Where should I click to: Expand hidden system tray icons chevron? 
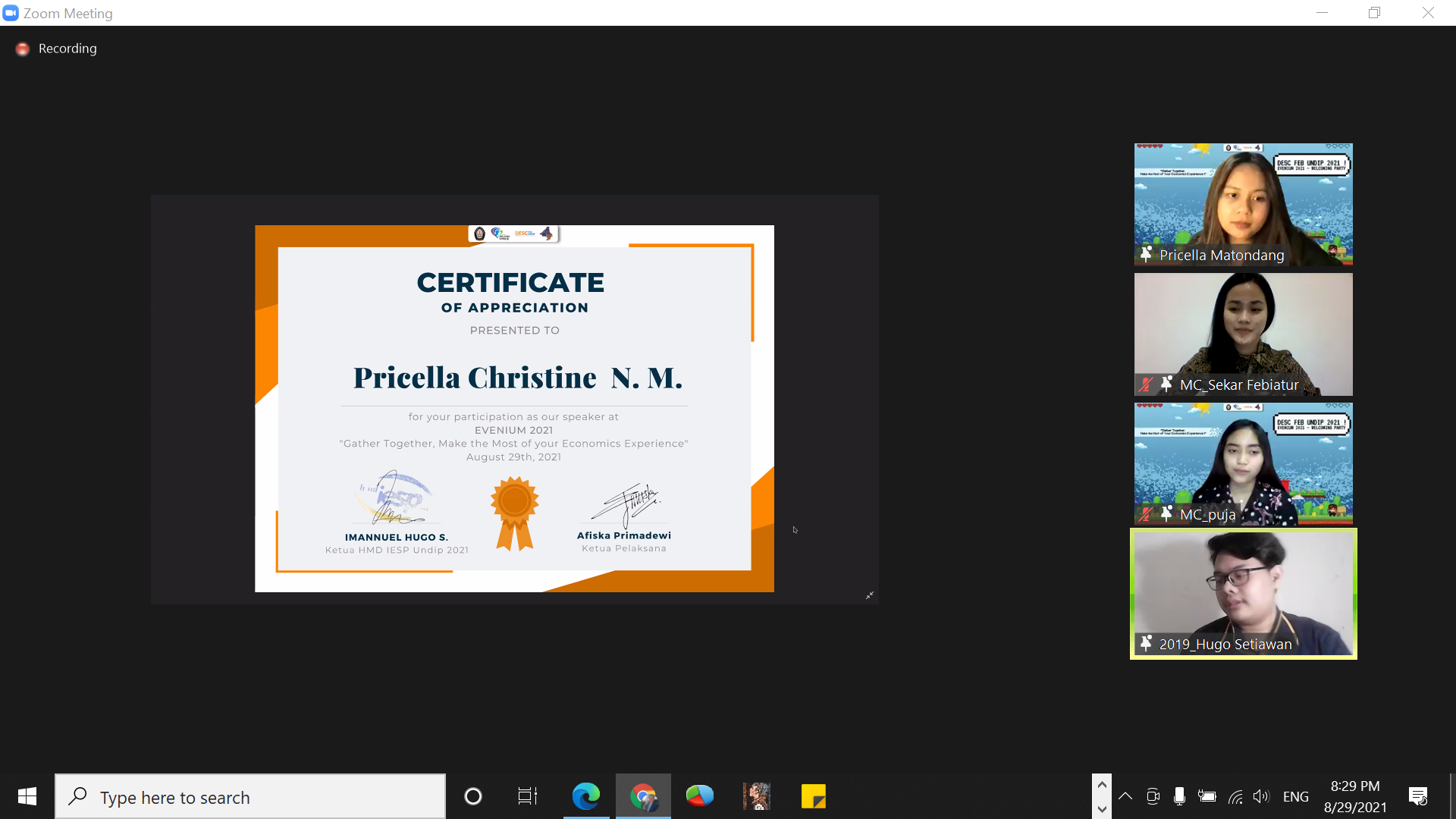tap(1125, 796)
